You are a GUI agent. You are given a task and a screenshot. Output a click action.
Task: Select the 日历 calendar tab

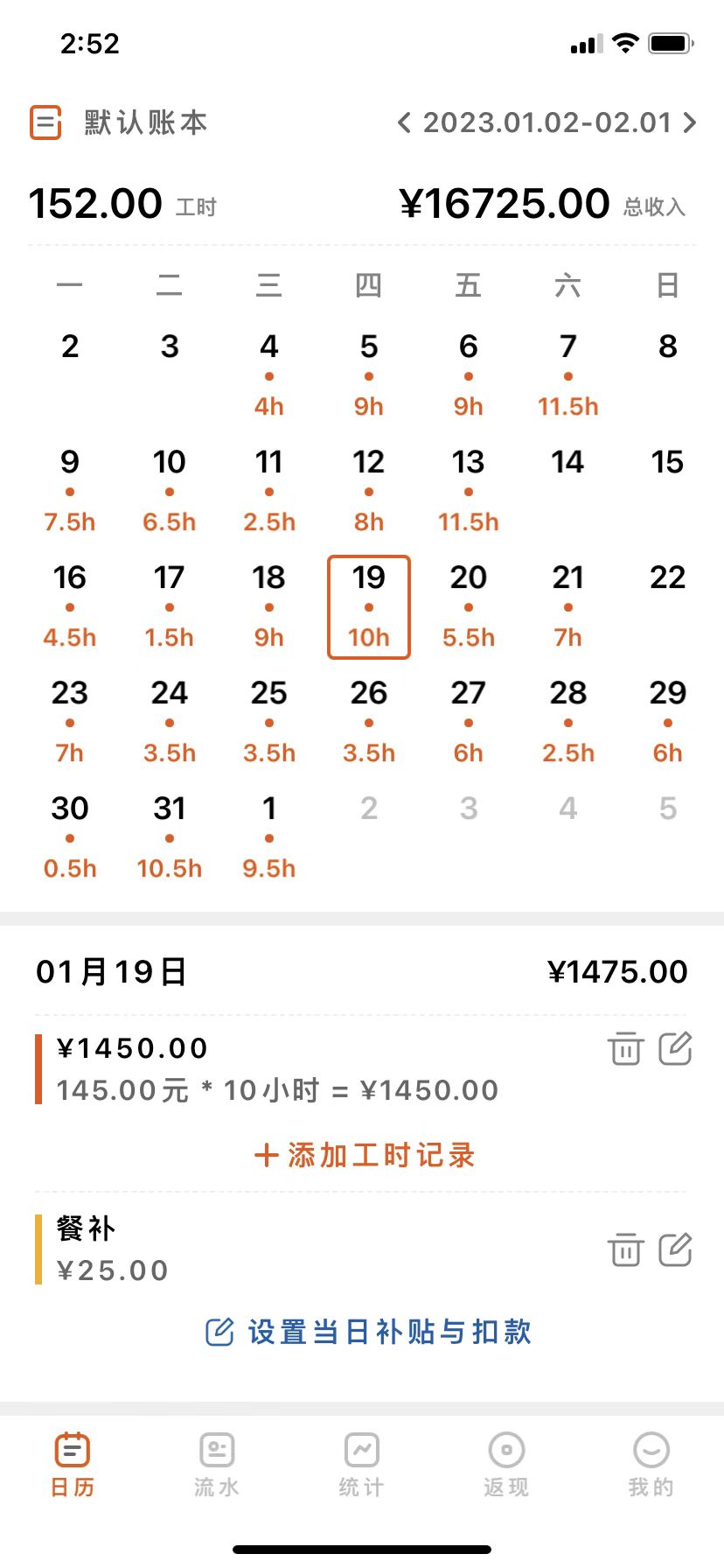[x=72, y=1462]
